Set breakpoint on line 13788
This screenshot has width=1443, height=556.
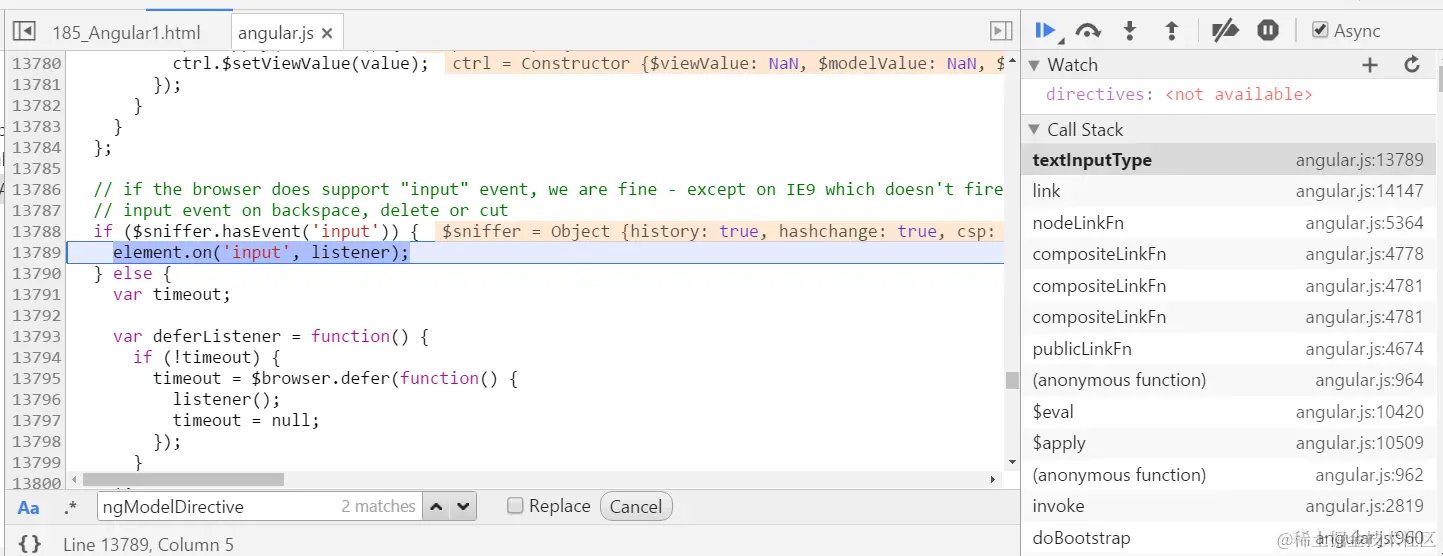[x=36, y=231]
